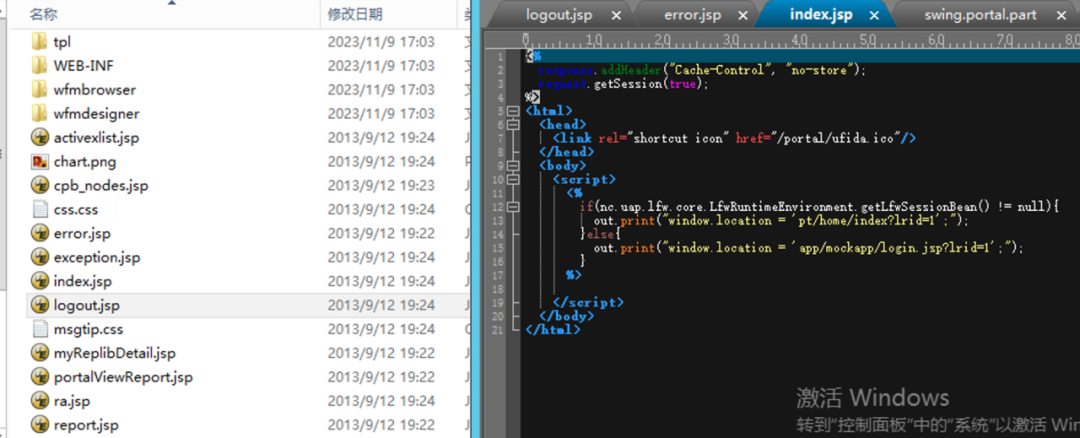Open the swing.portal.part editor tab
The width and height of the screenshot is (1080, 438).
pos(981,15)
